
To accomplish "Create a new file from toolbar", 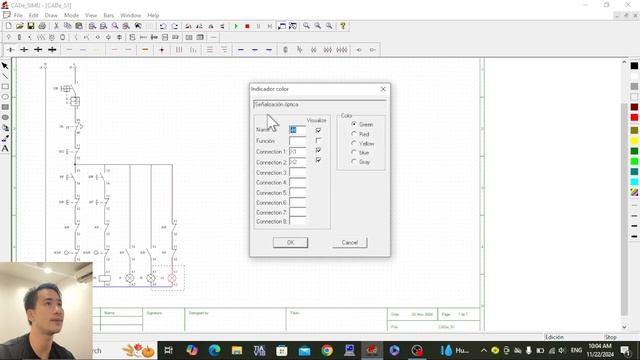I will [9, 26].
